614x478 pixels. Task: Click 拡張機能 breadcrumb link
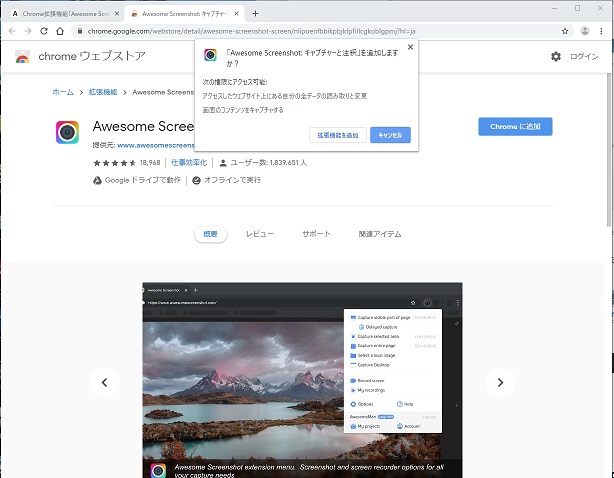tap(103, 92)
